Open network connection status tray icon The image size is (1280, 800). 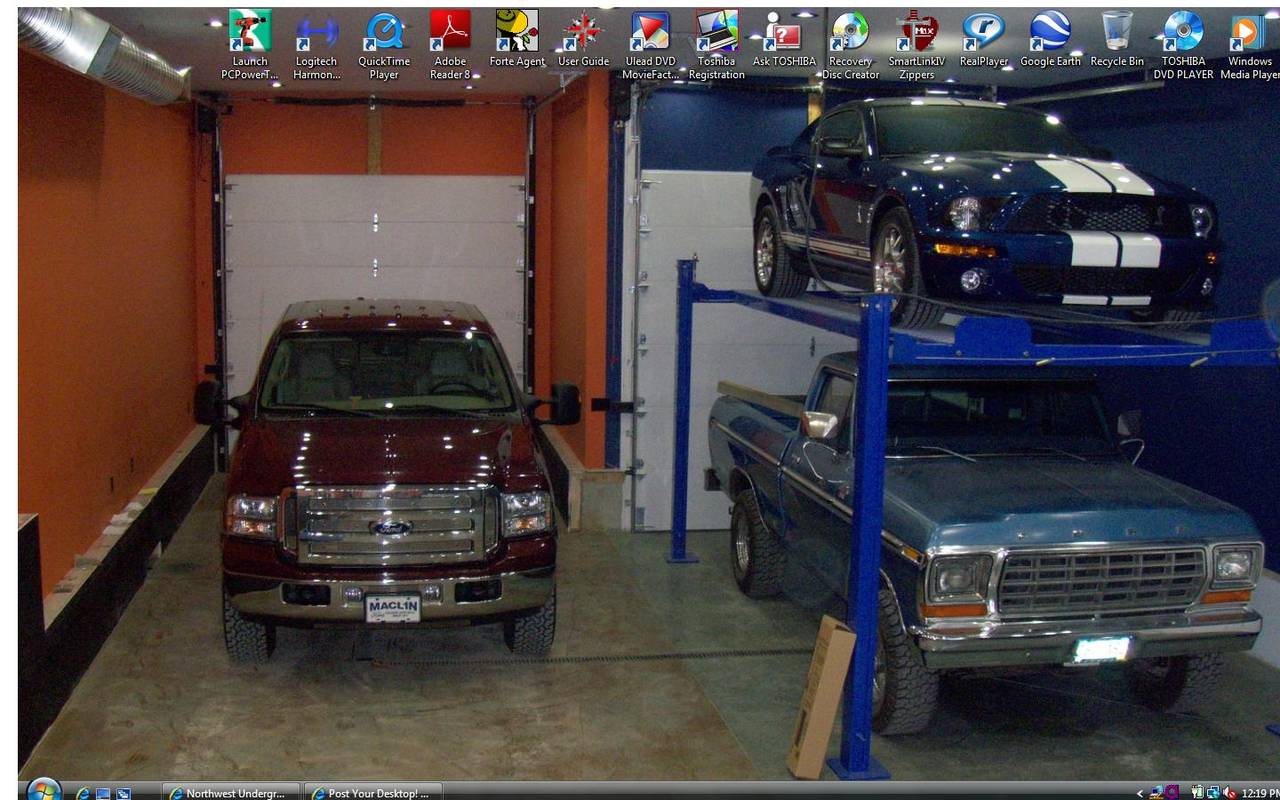1212,793
